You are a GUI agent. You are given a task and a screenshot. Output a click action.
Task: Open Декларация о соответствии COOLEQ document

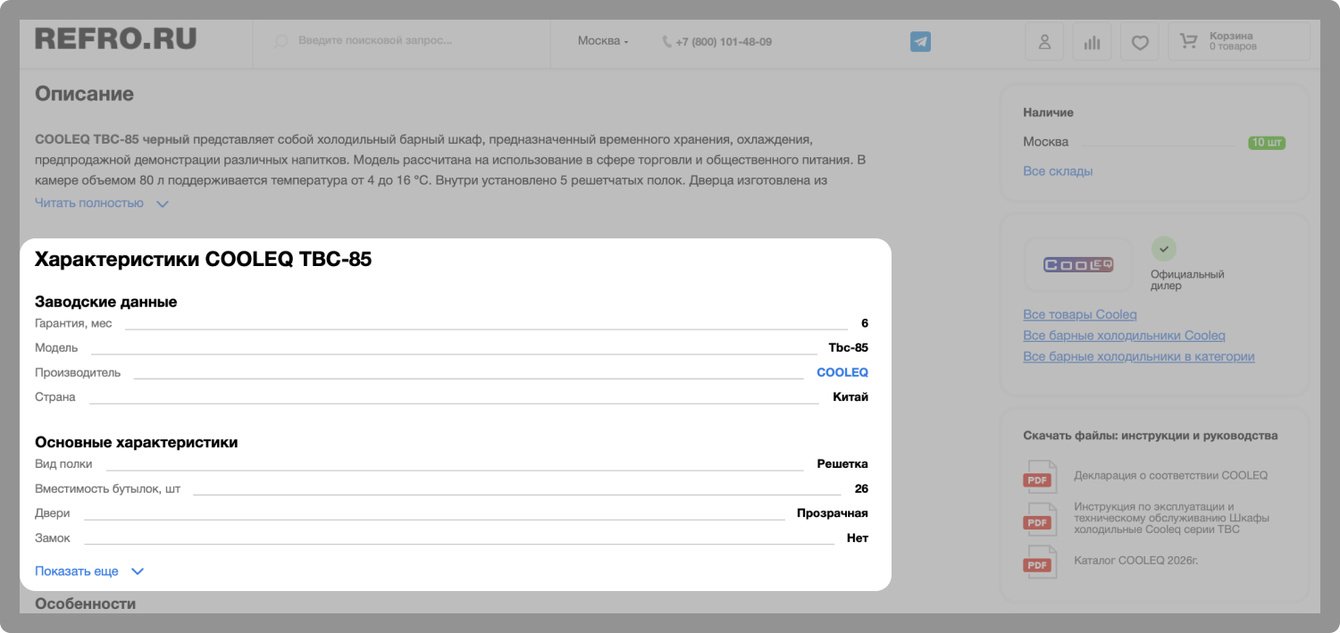pos(1171,475)
